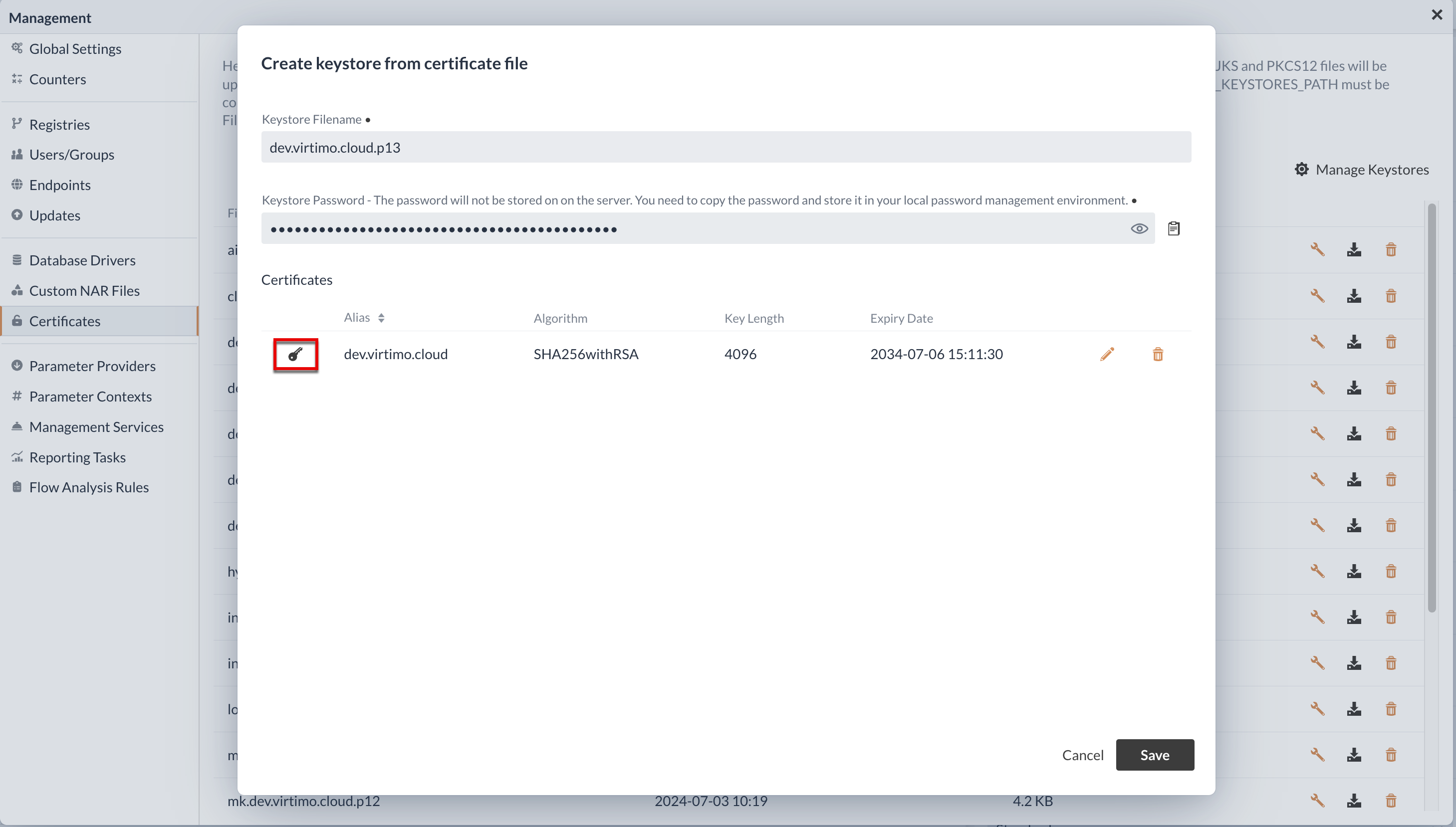
Task: Click the delete icon for dev.virtimo.cloud certificate
Action: tap(1158, 353)
